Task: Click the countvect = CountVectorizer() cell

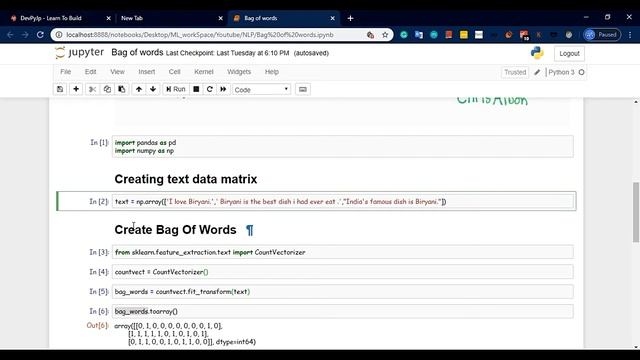Action: [x=343, y=272]
